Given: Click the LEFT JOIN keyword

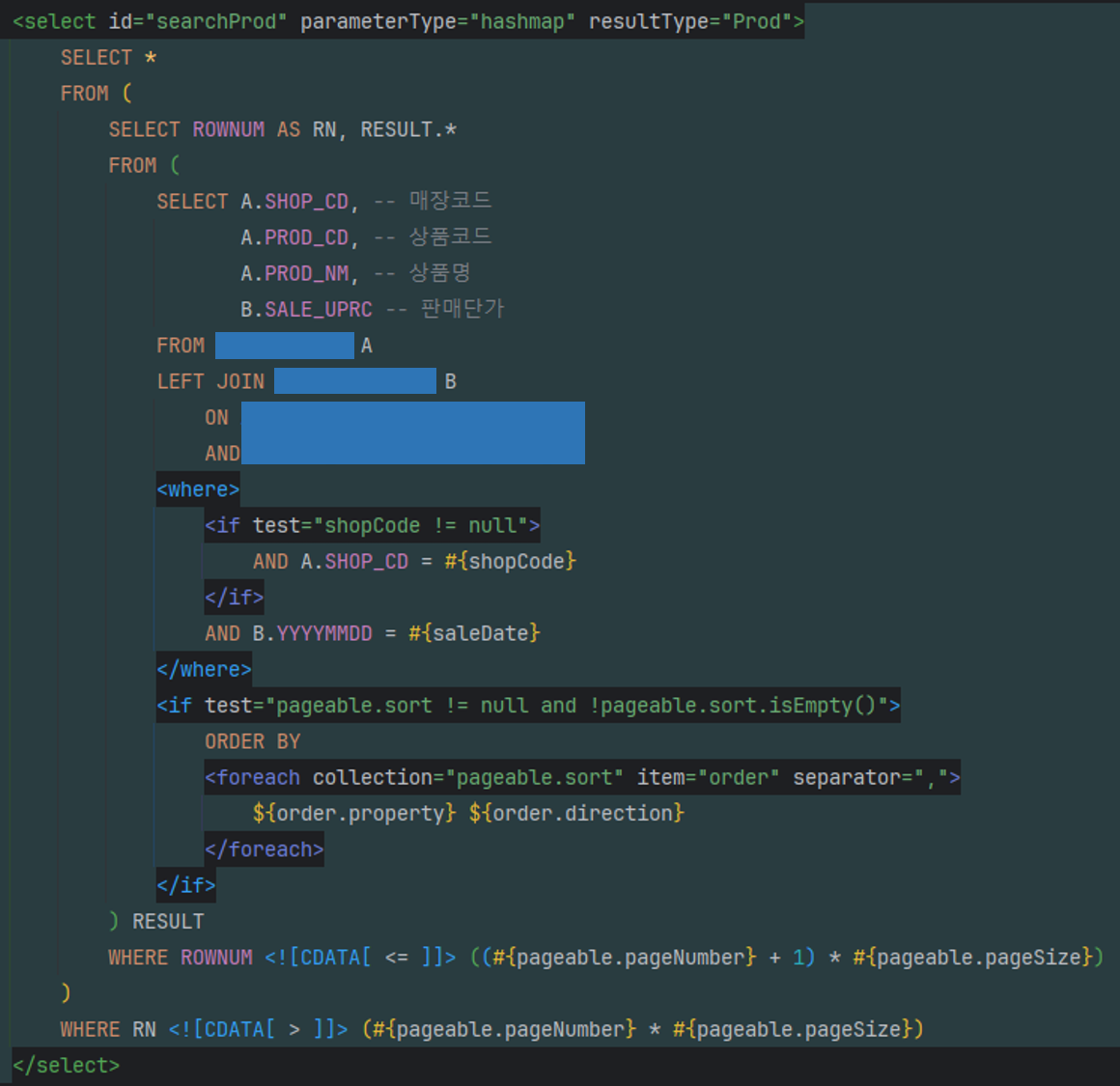Looking at the screenshot, I should tap(210, 381).
